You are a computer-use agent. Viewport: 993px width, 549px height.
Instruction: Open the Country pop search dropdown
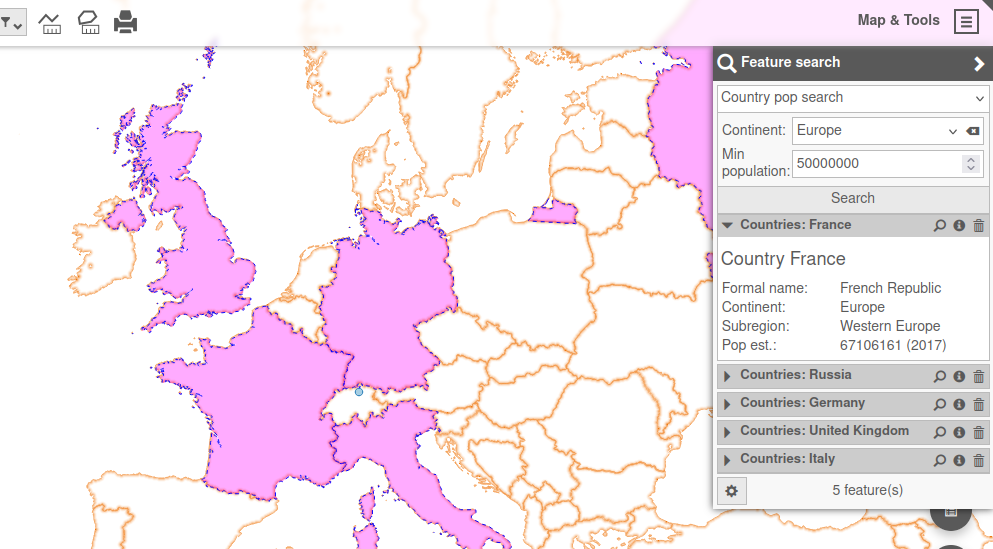click(852, 98)
